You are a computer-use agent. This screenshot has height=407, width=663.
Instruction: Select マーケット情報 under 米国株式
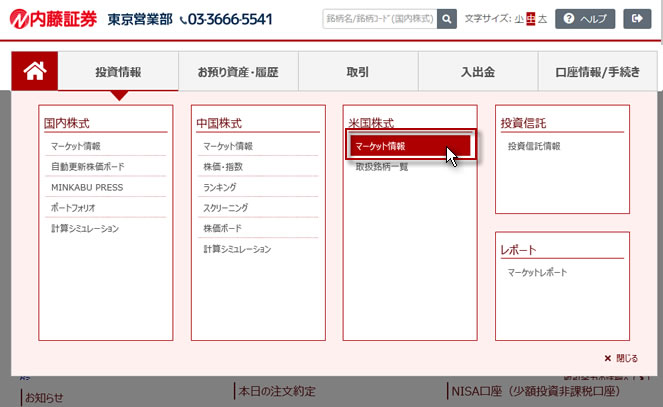click(409, 146)
